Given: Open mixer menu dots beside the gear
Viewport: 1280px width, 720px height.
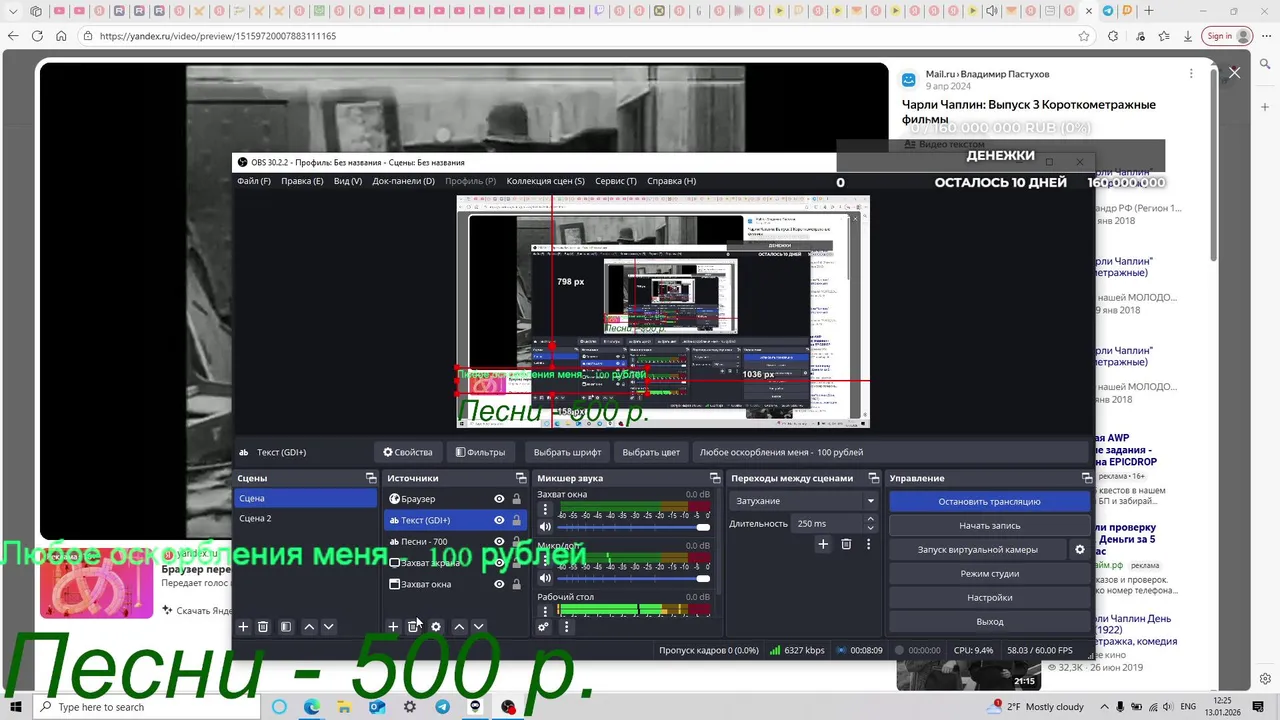Looking at the screenshot, I should (x=566, y=627).
